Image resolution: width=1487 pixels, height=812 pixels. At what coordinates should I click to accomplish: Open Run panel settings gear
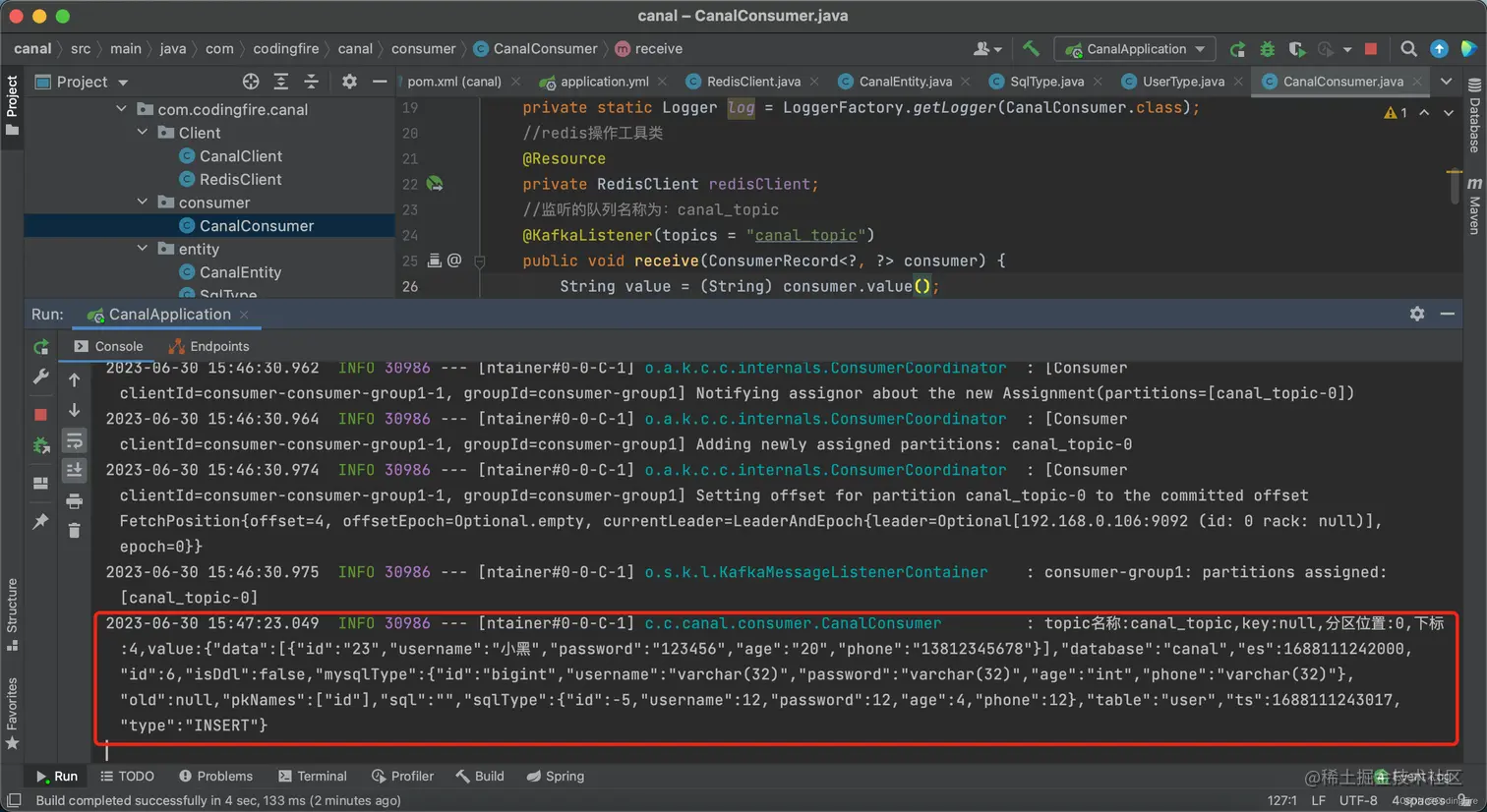(x=1416, y=314)
